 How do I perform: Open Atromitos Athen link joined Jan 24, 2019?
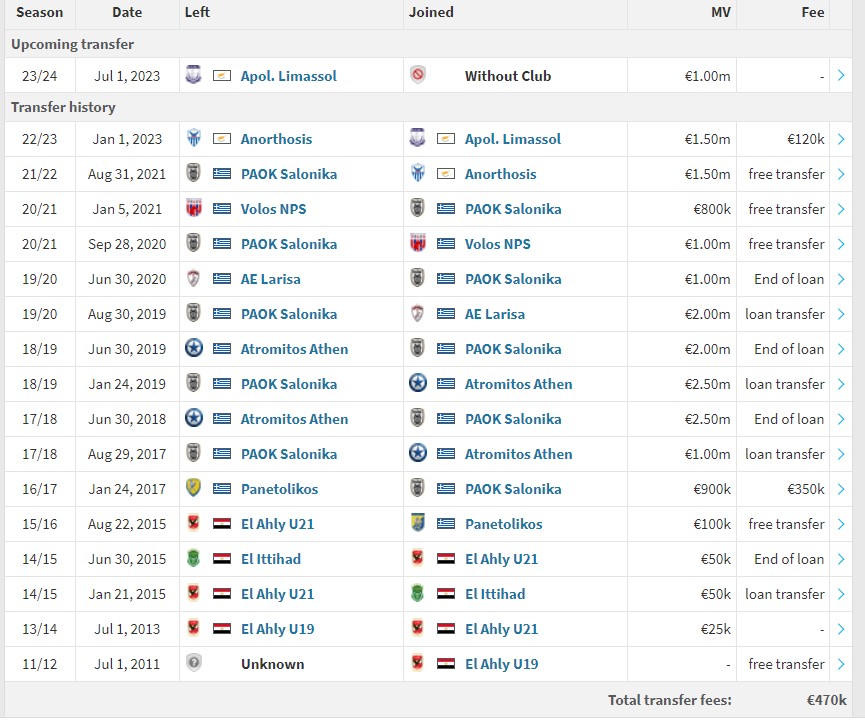[519, 384]
